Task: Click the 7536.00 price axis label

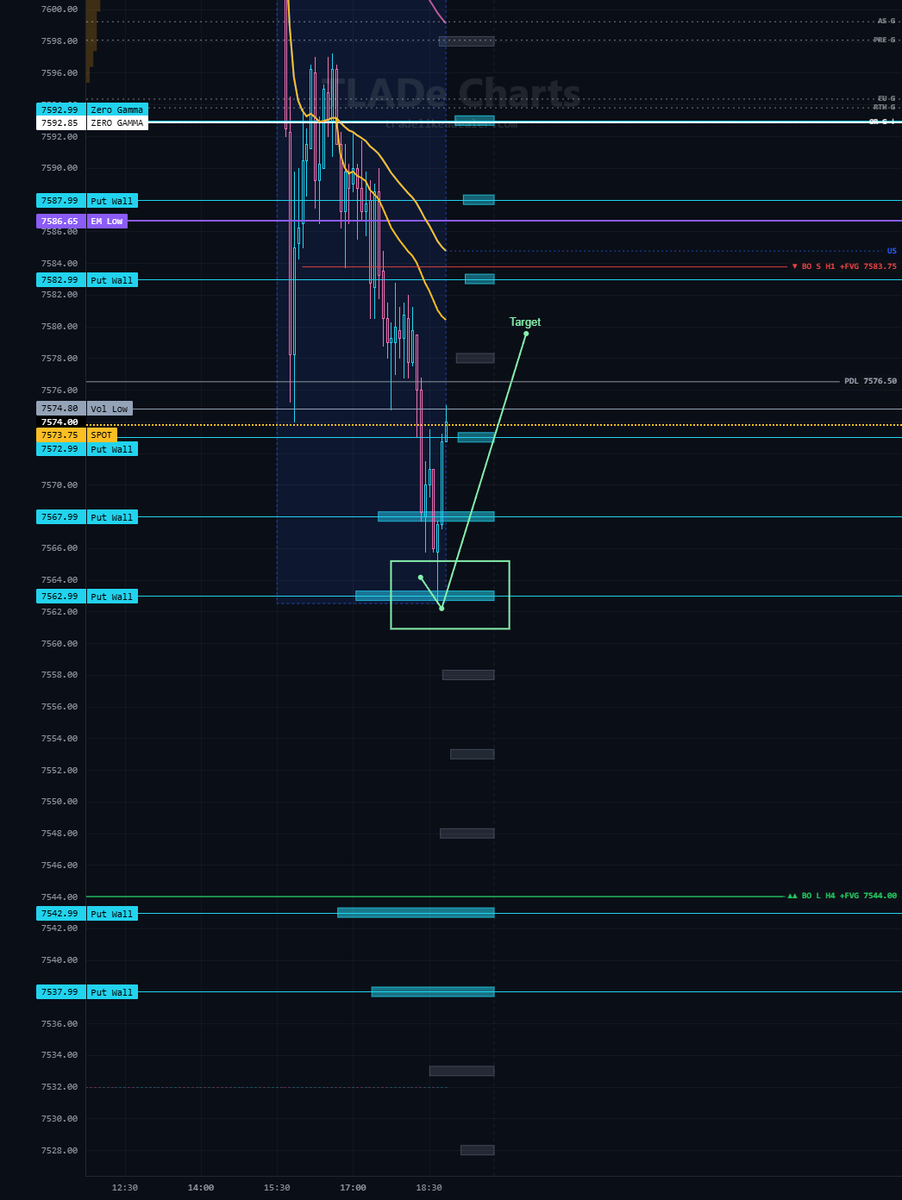Action: pos(60,1023)
